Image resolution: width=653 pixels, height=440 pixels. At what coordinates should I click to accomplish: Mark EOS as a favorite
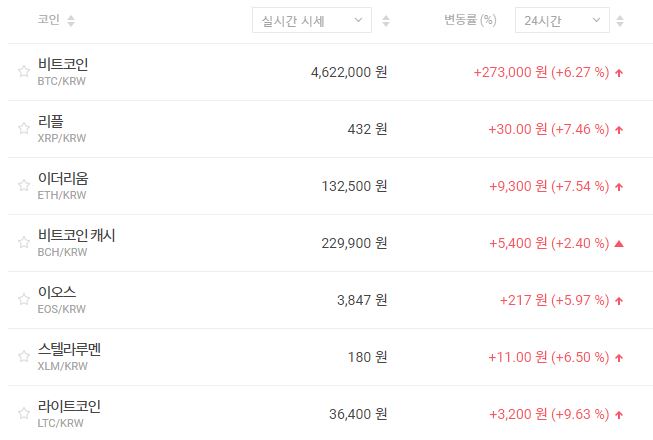click(24, 299)
